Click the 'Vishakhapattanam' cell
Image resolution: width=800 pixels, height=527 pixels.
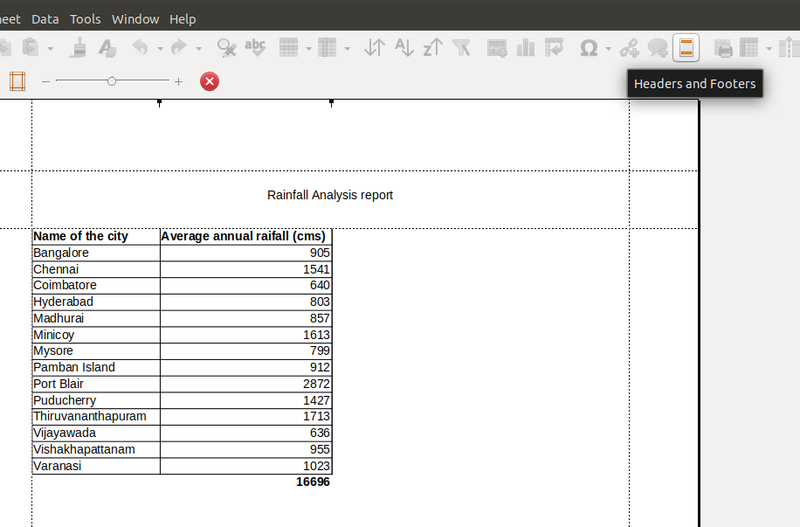[96, 449]
